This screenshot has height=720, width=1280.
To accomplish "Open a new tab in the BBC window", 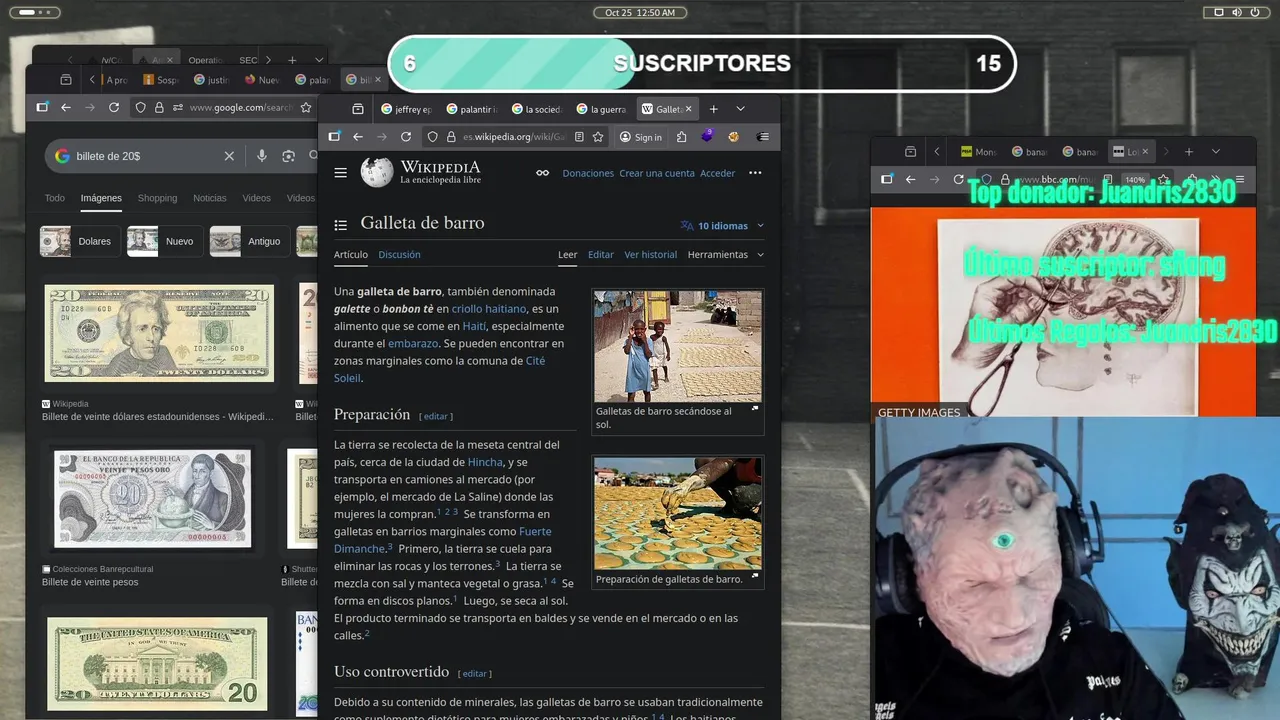I will click(1189, 151).
